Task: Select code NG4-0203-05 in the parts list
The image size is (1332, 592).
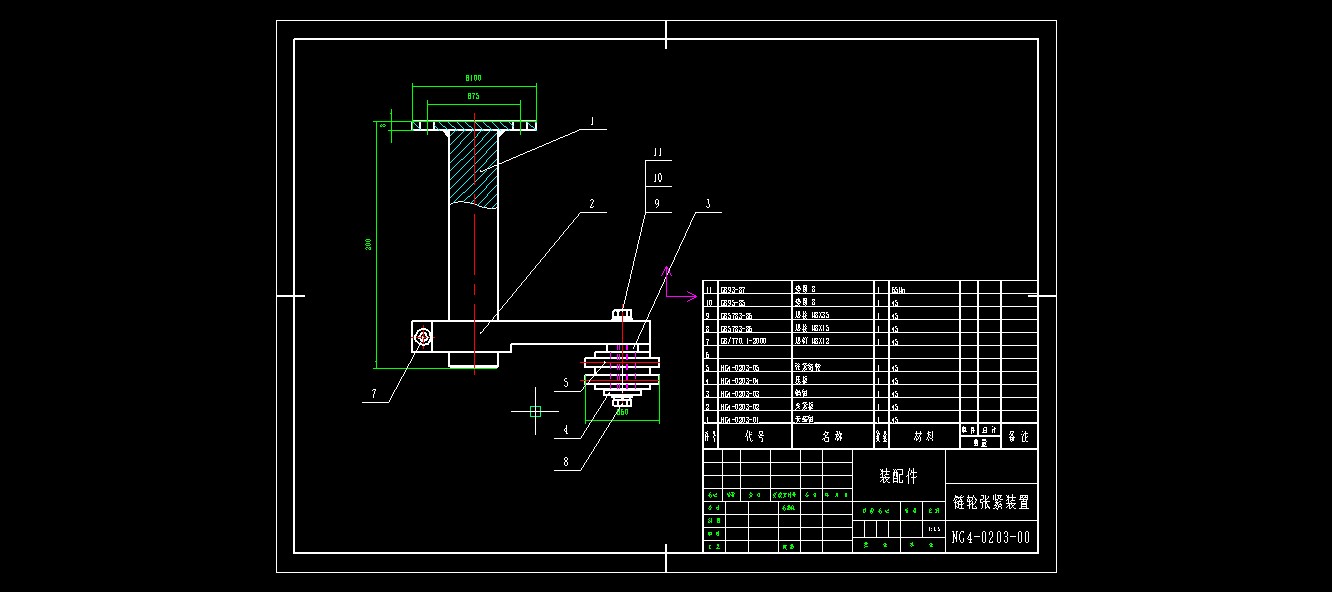Action: click(740, 367)
